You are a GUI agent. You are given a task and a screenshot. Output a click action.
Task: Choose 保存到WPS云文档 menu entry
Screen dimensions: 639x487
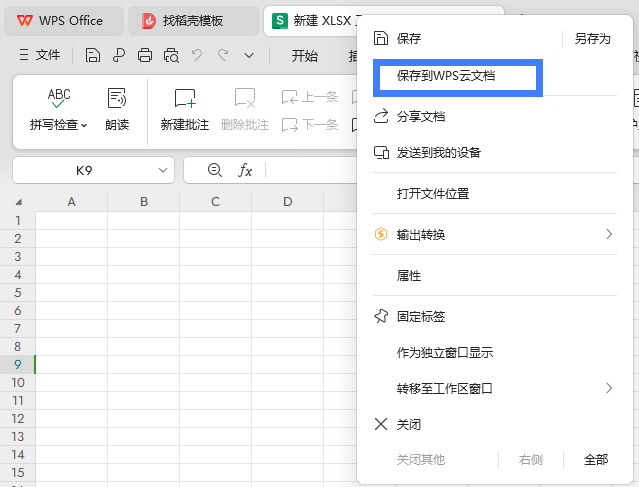tap(446, 76)
